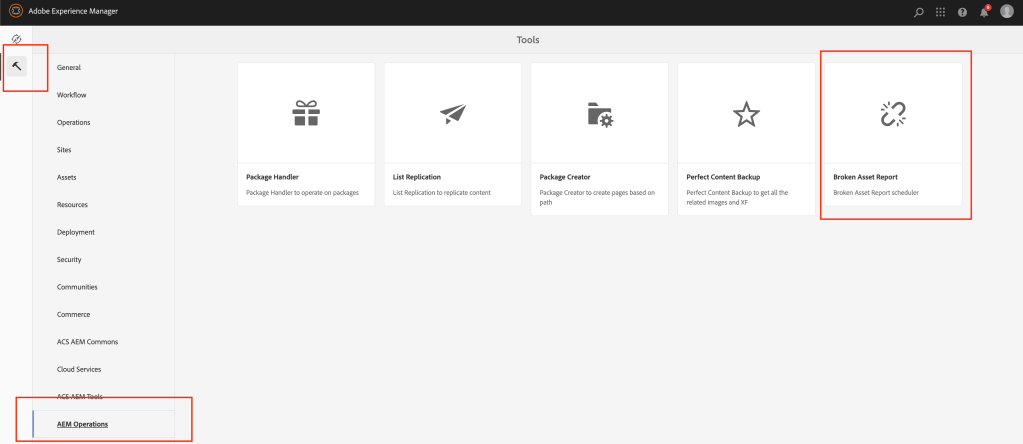Open the Broken Asset Report link icon
1023x444 pixels.
(892, 114)
